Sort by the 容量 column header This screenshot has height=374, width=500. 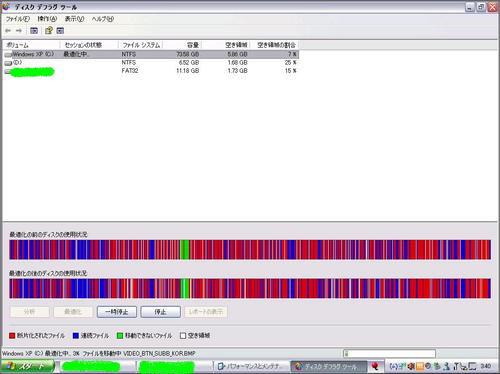coord(182,45)
